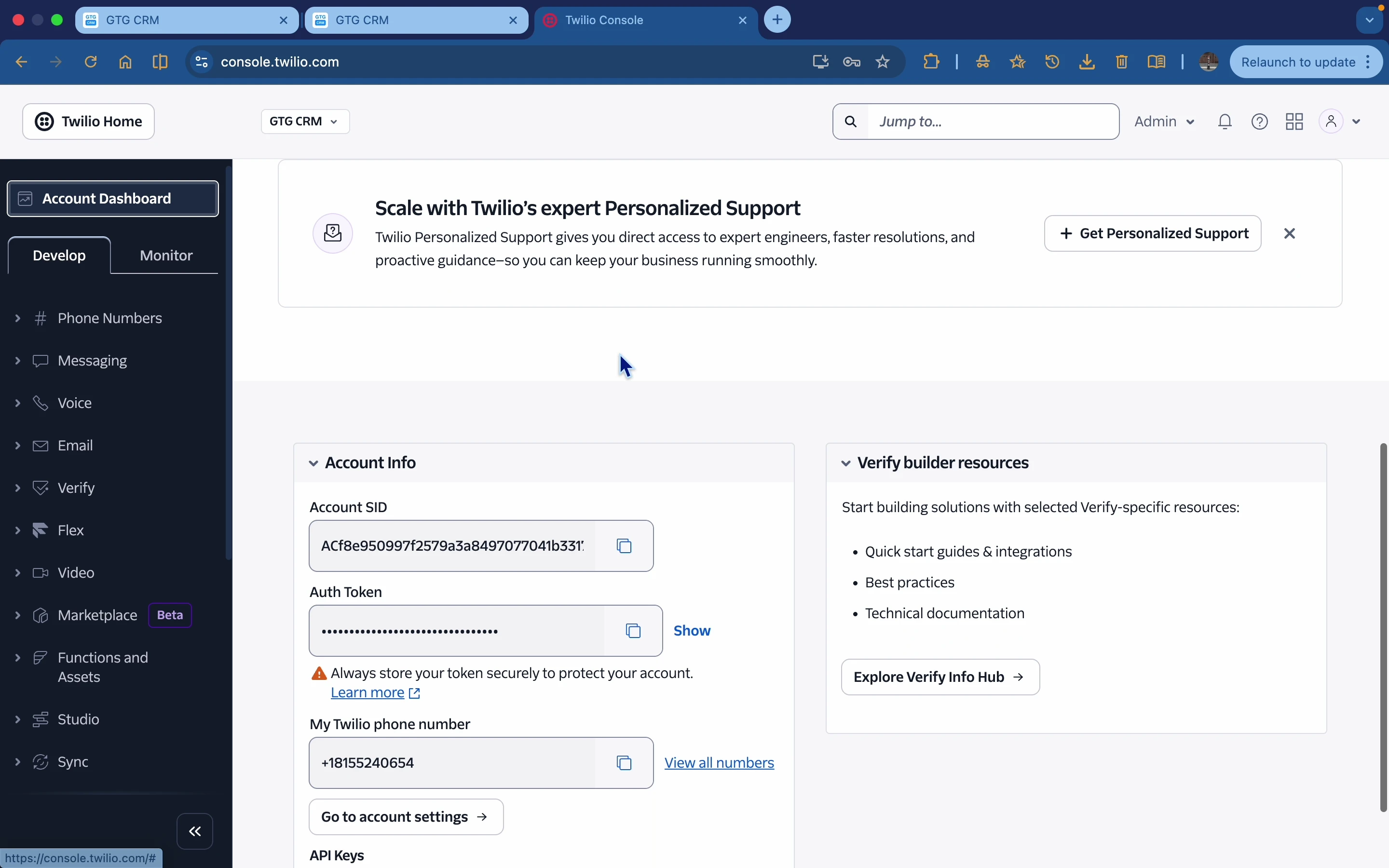Open the Admin dropdown menu

click(1165, 122)
